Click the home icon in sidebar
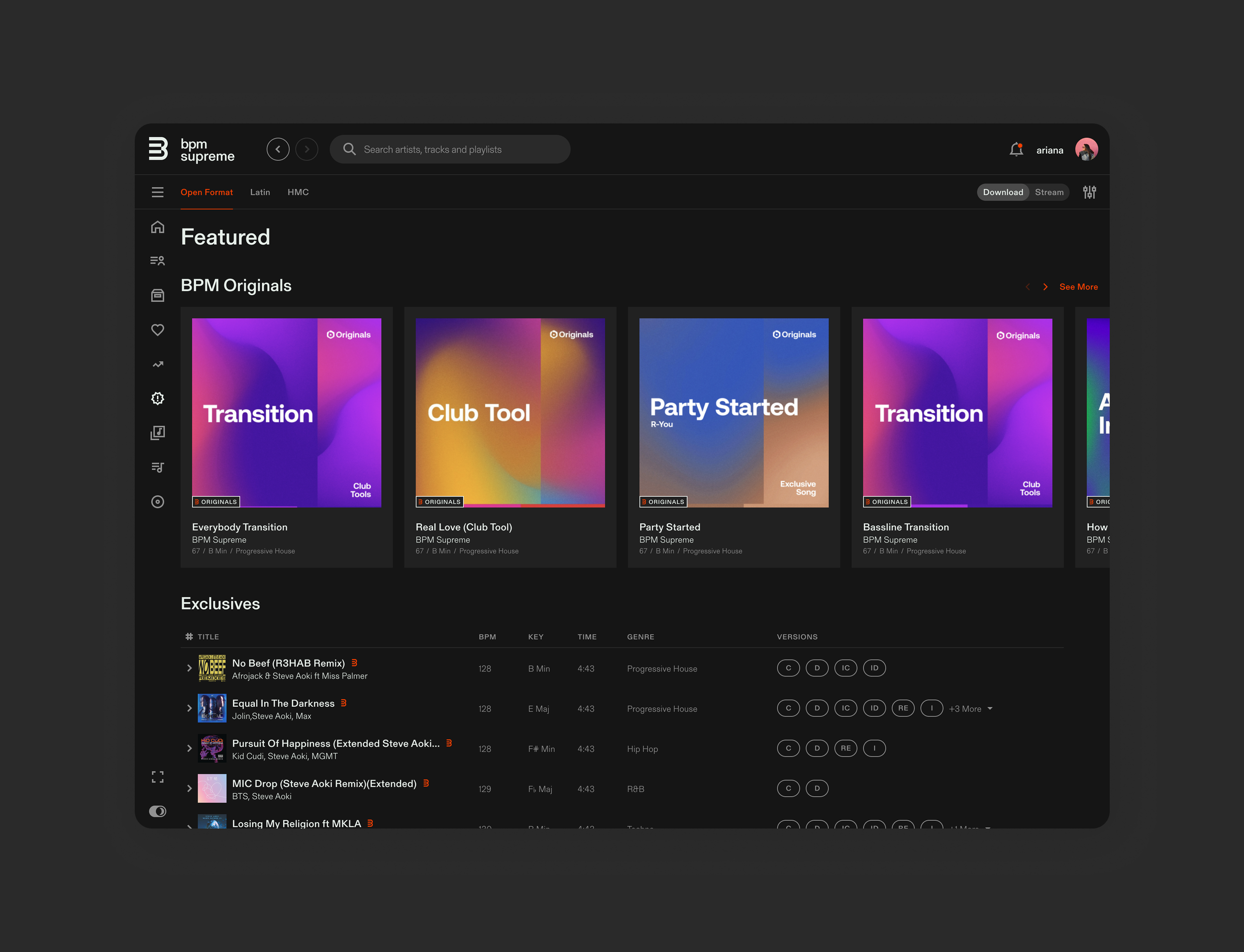1244x952 pixels. pos(158,227)
